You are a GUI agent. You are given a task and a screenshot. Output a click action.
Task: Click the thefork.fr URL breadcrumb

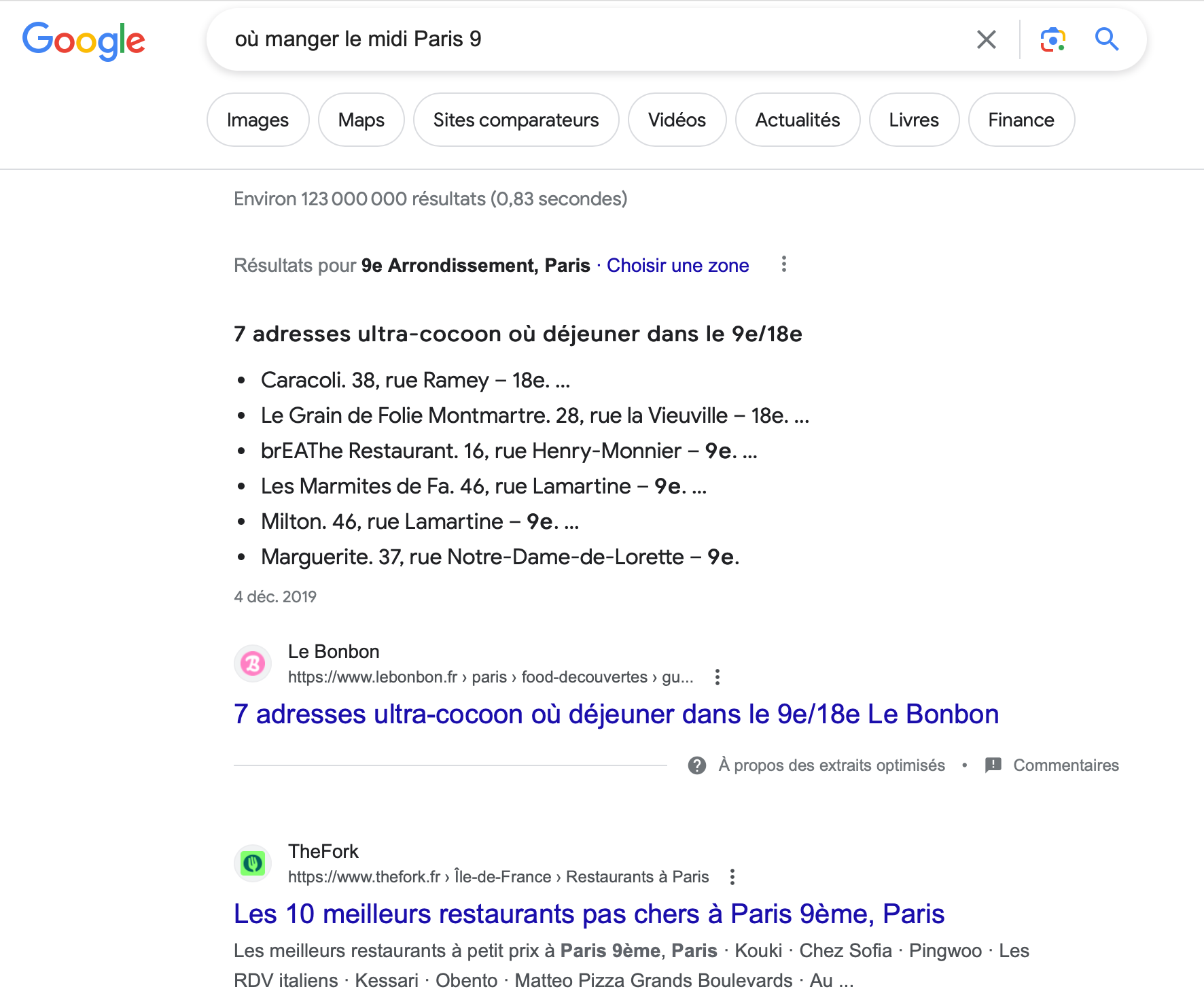pos(499,877)
